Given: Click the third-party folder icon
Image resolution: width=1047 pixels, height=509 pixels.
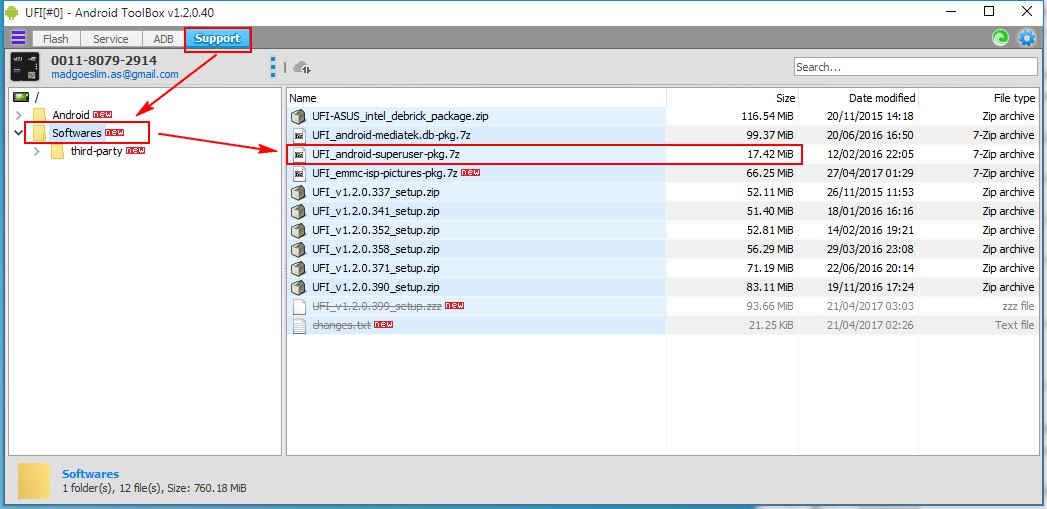Looking at the screenshot, I should 58,151.
